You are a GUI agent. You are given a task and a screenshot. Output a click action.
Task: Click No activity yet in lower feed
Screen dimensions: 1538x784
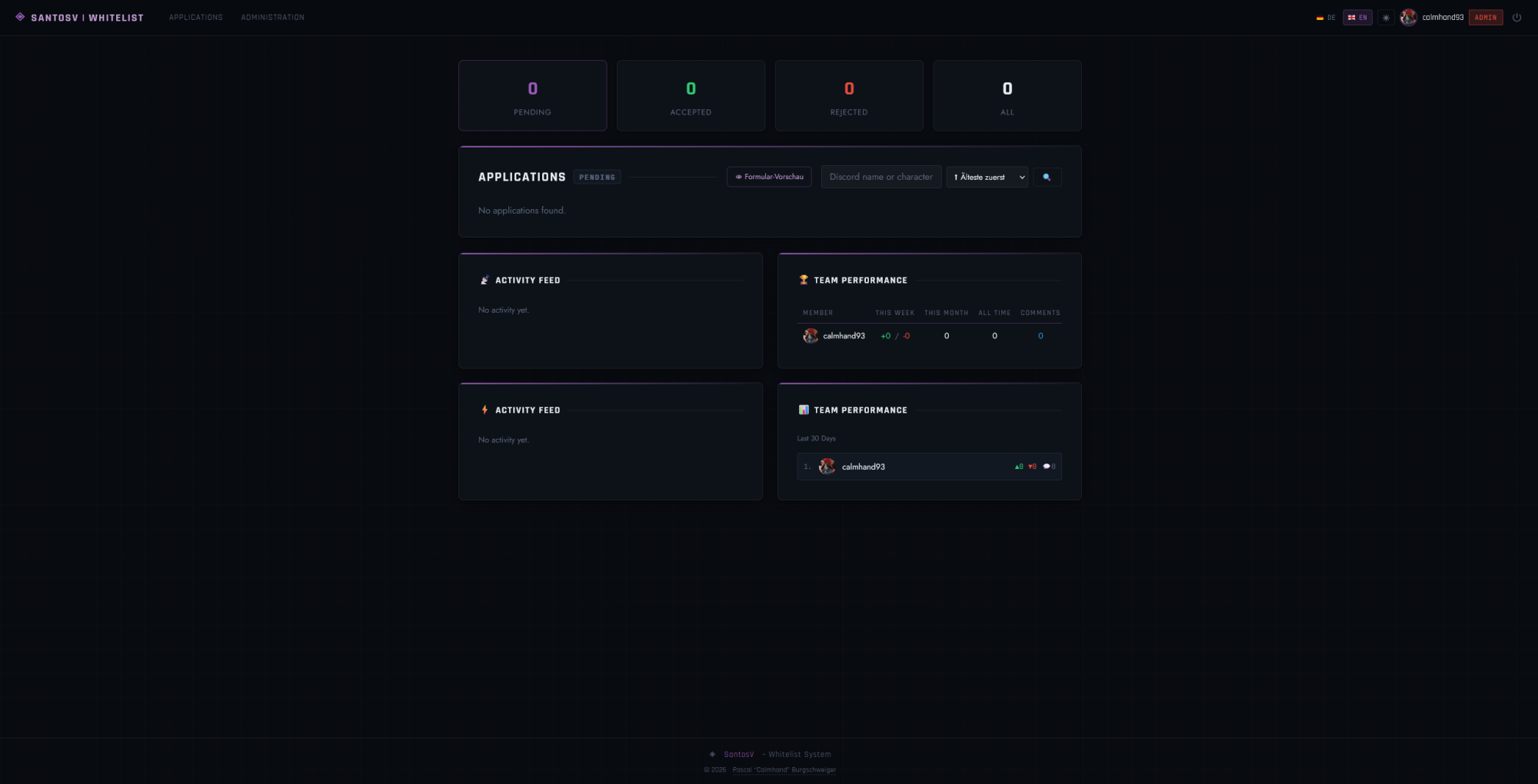pos(504,440)
